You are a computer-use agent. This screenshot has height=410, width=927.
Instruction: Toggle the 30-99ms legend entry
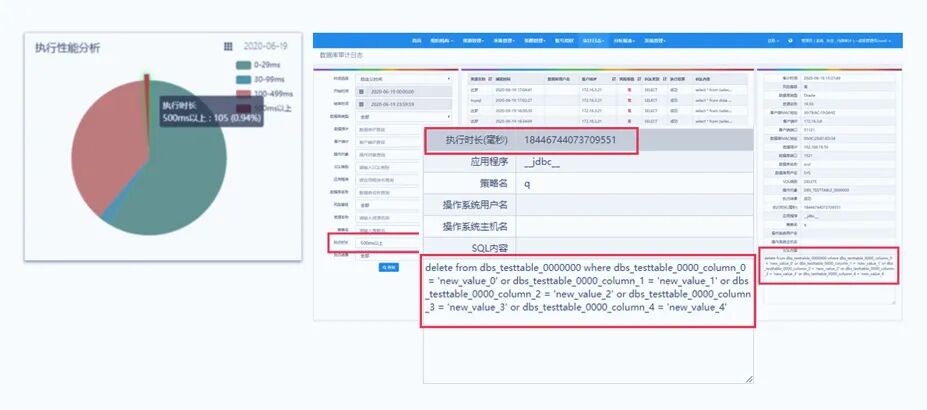[x=260, y=79]
